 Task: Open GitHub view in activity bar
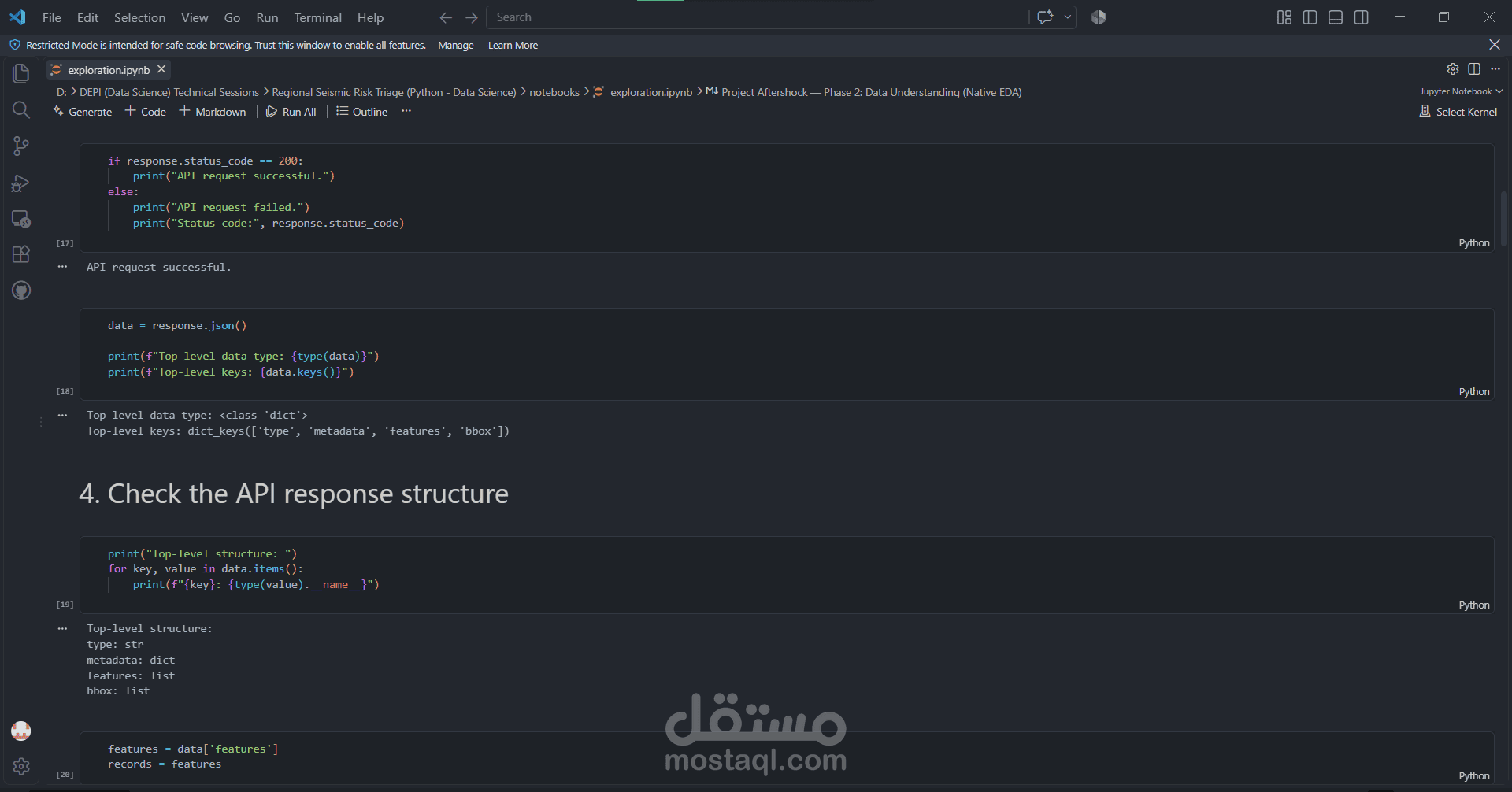(21, 291)
